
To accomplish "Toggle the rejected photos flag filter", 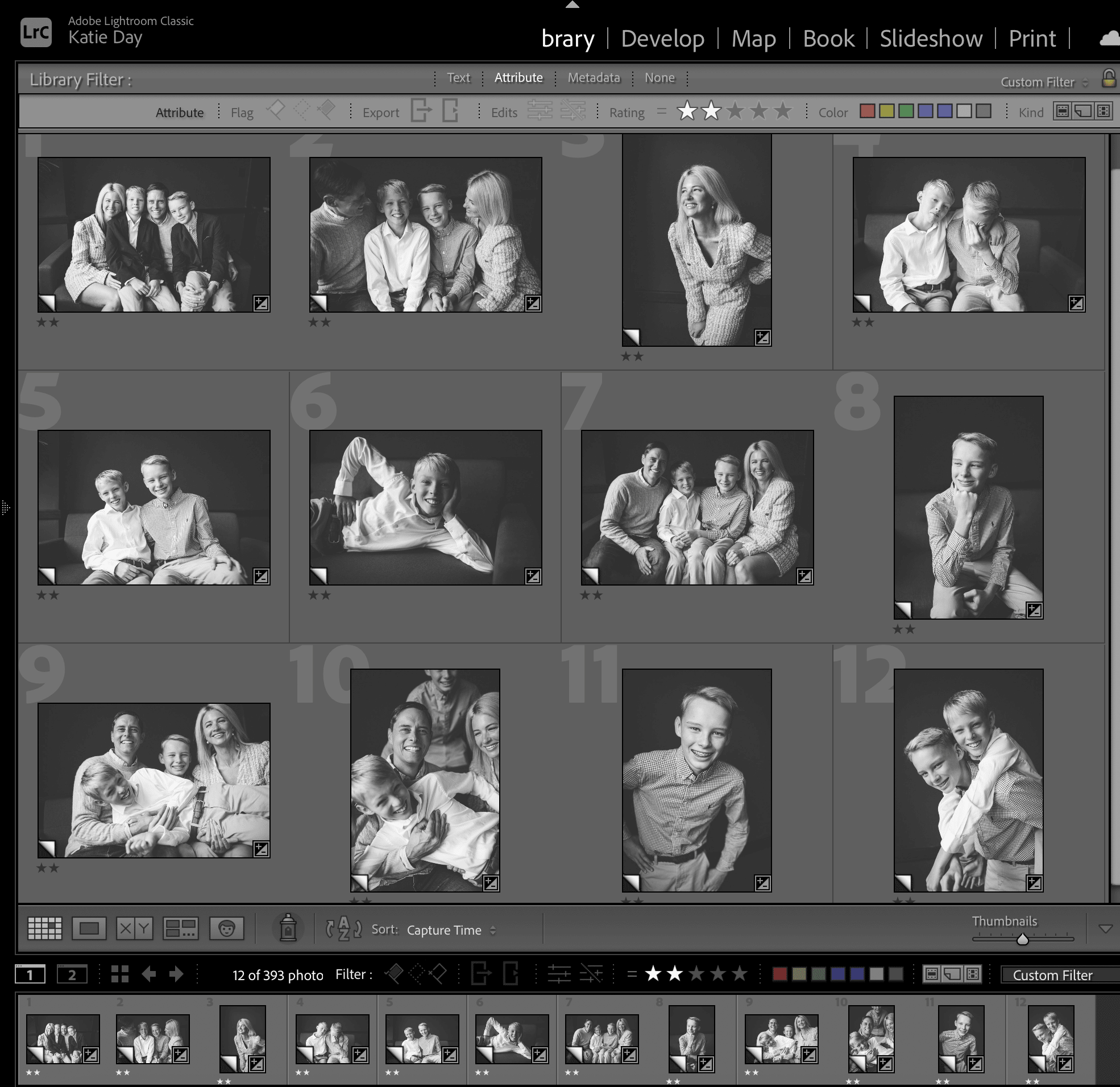I will click(x=327, y=109).
